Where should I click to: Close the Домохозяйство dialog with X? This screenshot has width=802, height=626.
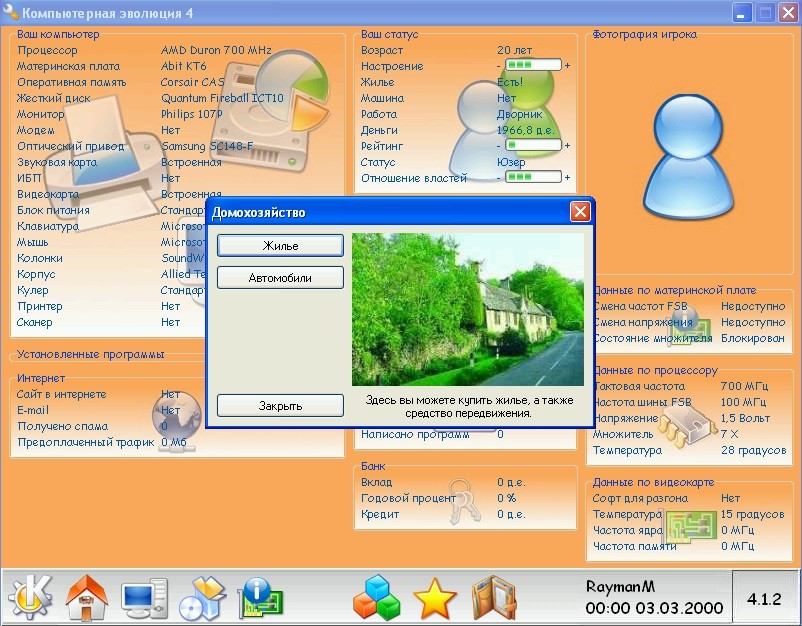[580, 211]
